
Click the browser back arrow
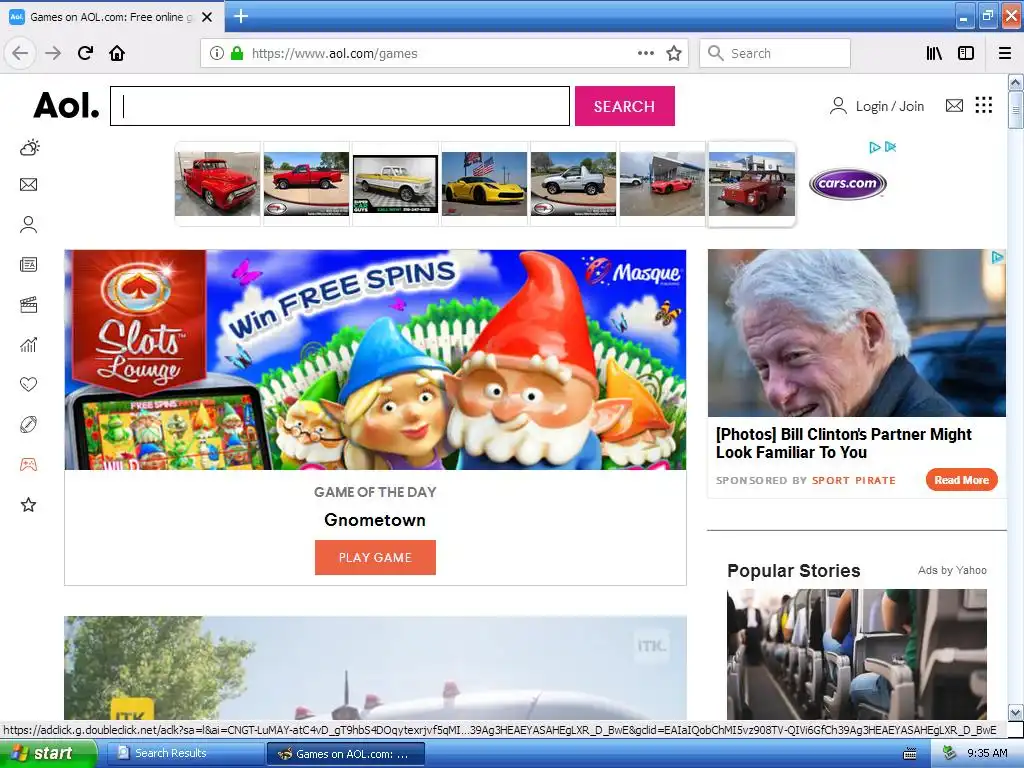[20, 53]
